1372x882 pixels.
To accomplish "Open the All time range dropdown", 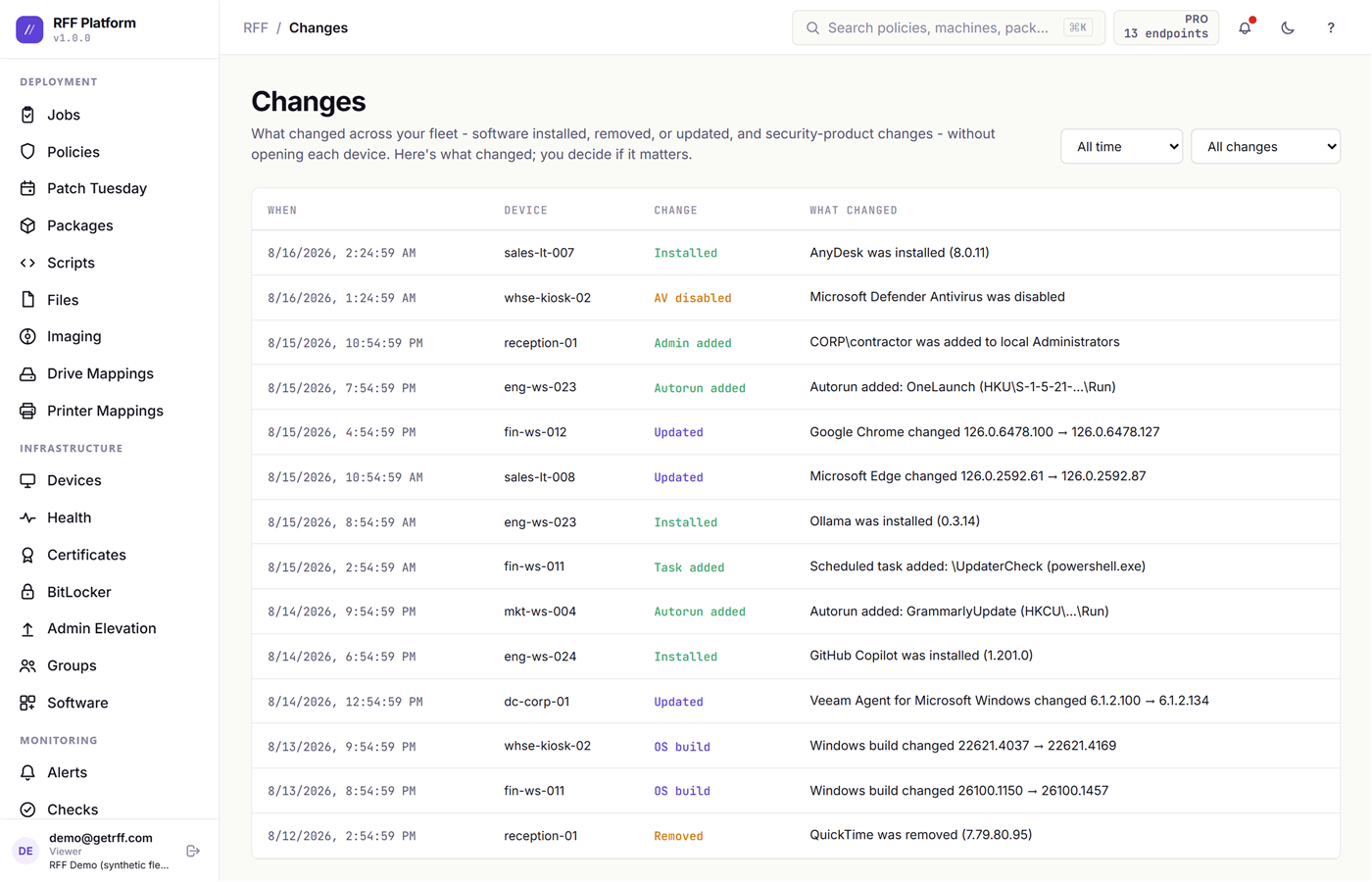I will 1121,147.
